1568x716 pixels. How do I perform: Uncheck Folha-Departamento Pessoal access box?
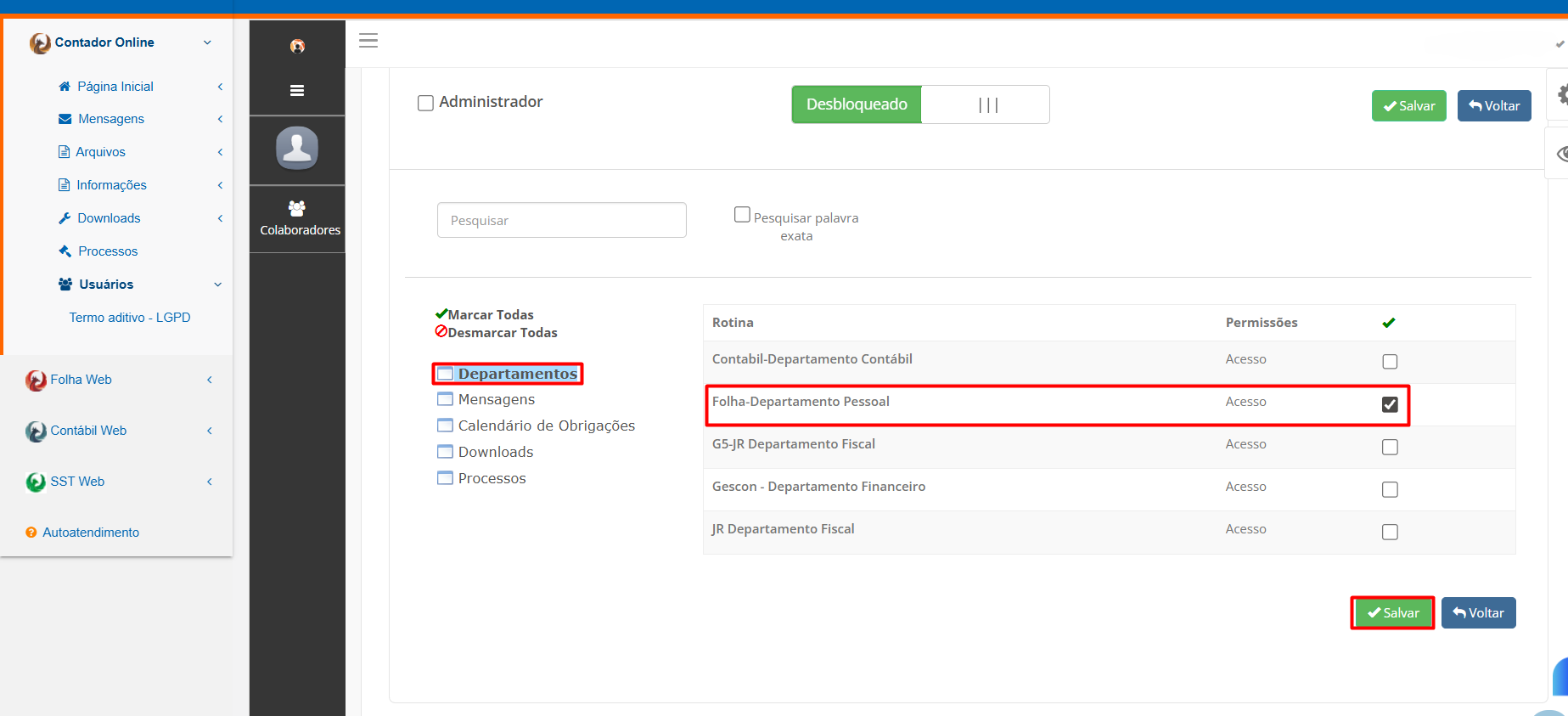[x=1390, y=404]
